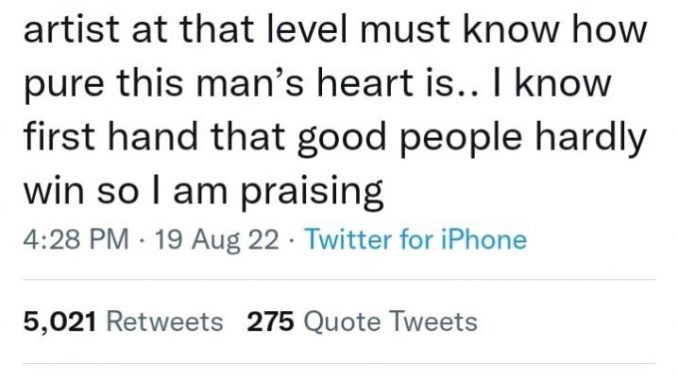Click the word 'artist' in the tweet

71,29
